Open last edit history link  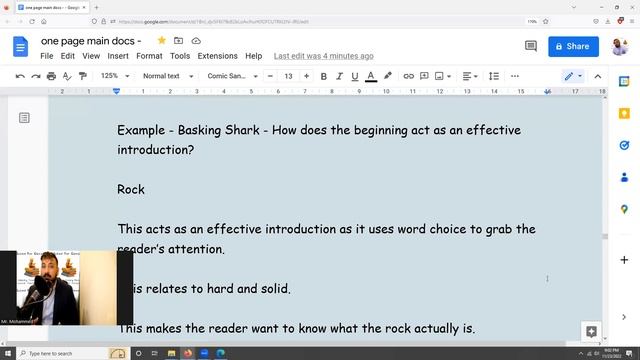point(324,56)
